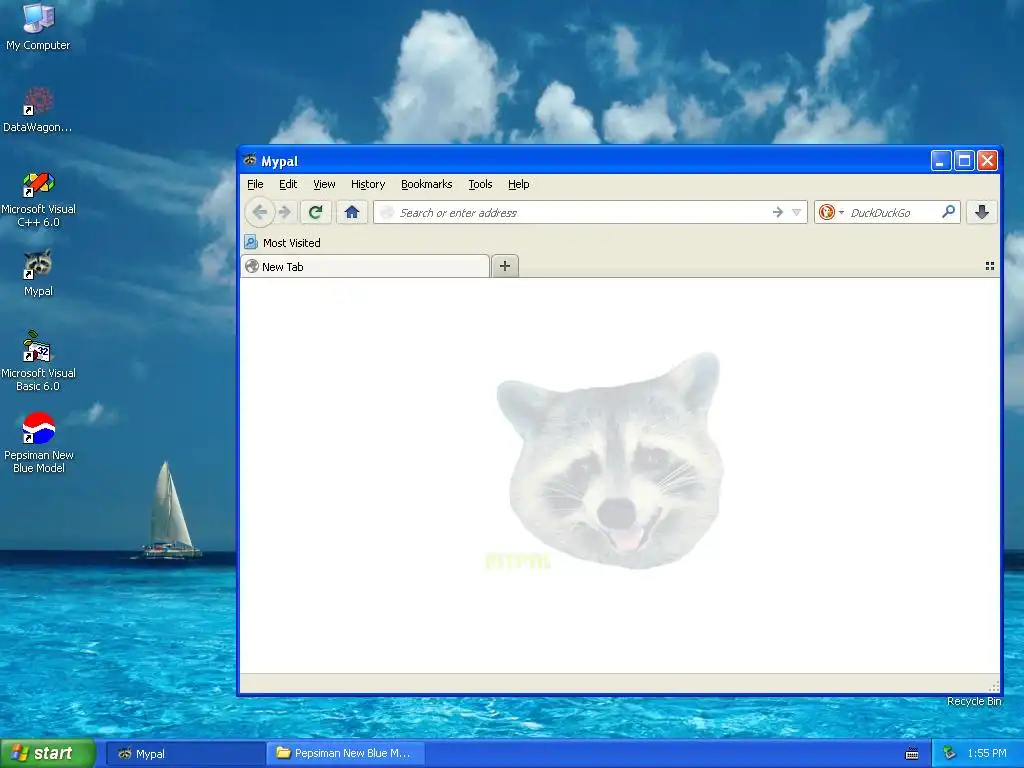Image resolution: width=1024 pixels, height=768 pixels.
Task: Open the History menu
Action: pyautogui.click(x=368, y=184)
